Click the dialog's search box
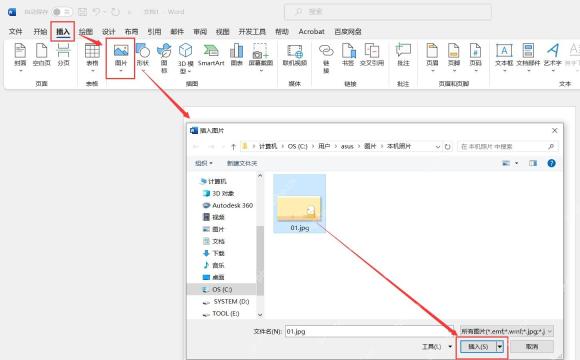This screenshot has width=580, height=360. click(508, 147)
